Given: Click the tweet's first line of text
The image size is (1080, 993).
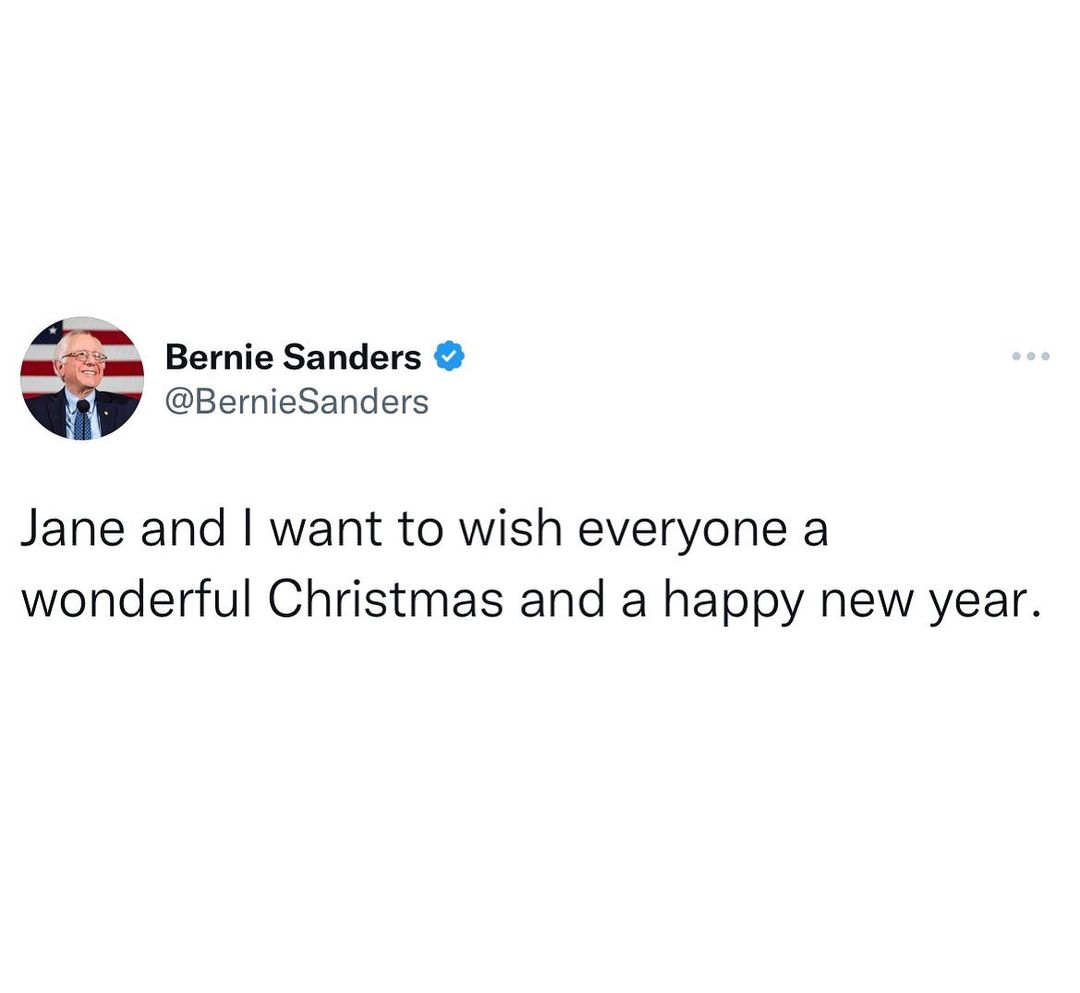Looking at the screenshot, I should 424,530.
